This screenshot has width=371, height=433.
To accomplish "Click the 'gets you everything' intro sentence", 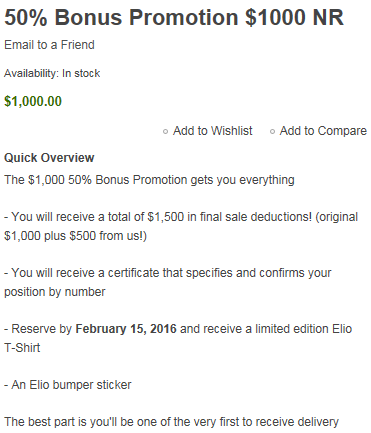I will pyautogui.click(x=149, y=180).
